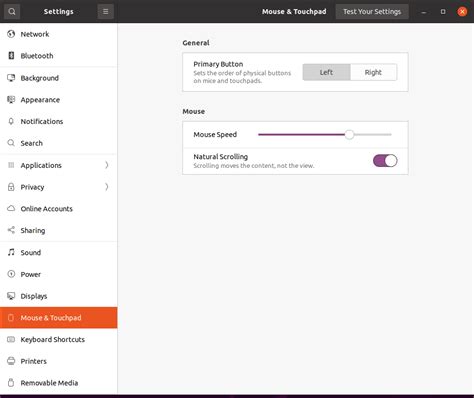474x398 pixels.
Task: Click the Mouse & Touchpad mouse icon
Action: pyautogui.click(x=11, y=318)
